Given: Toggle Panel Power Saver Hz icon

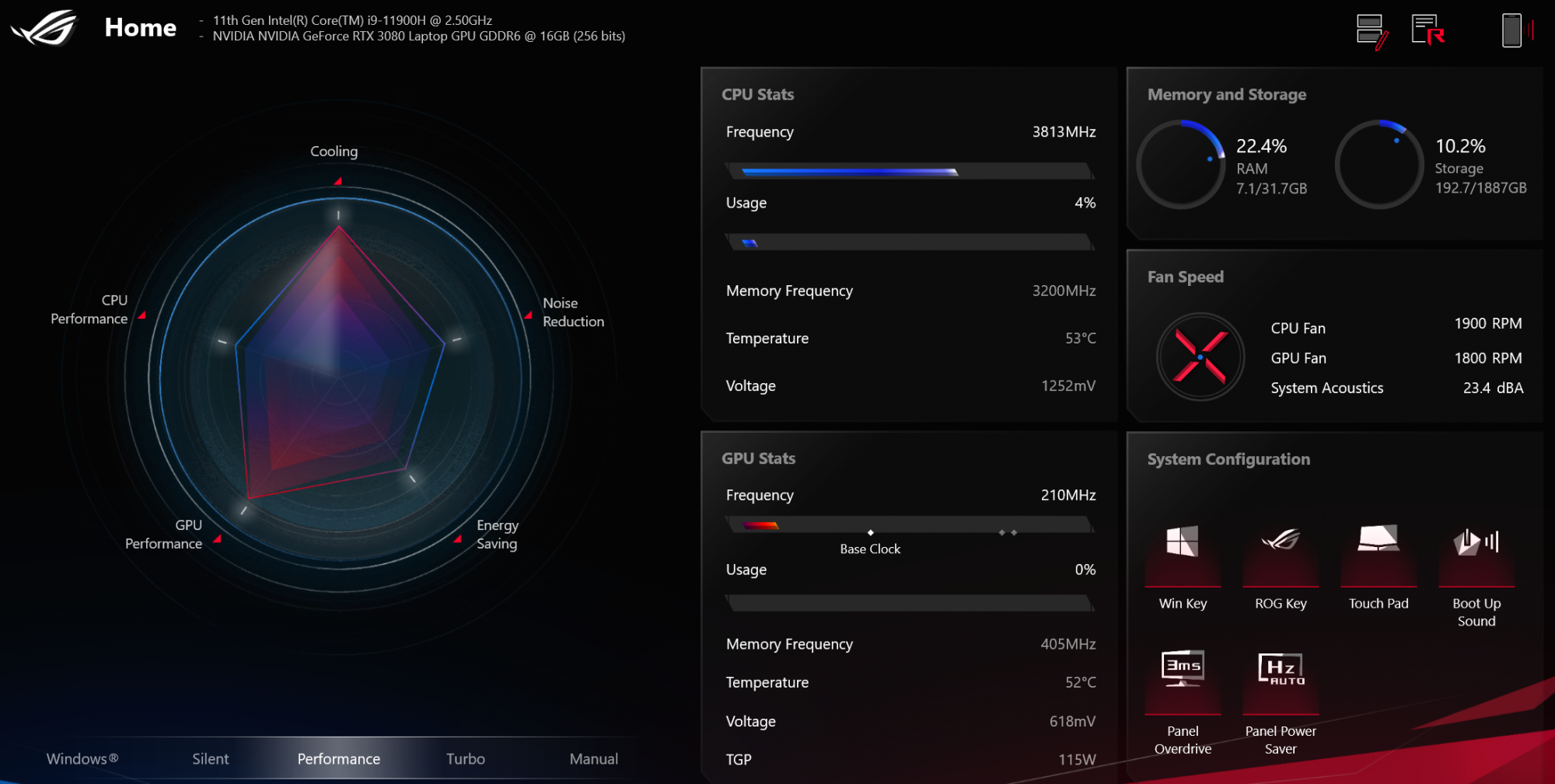Looking at the screenshot, I should coord(1281,668).
